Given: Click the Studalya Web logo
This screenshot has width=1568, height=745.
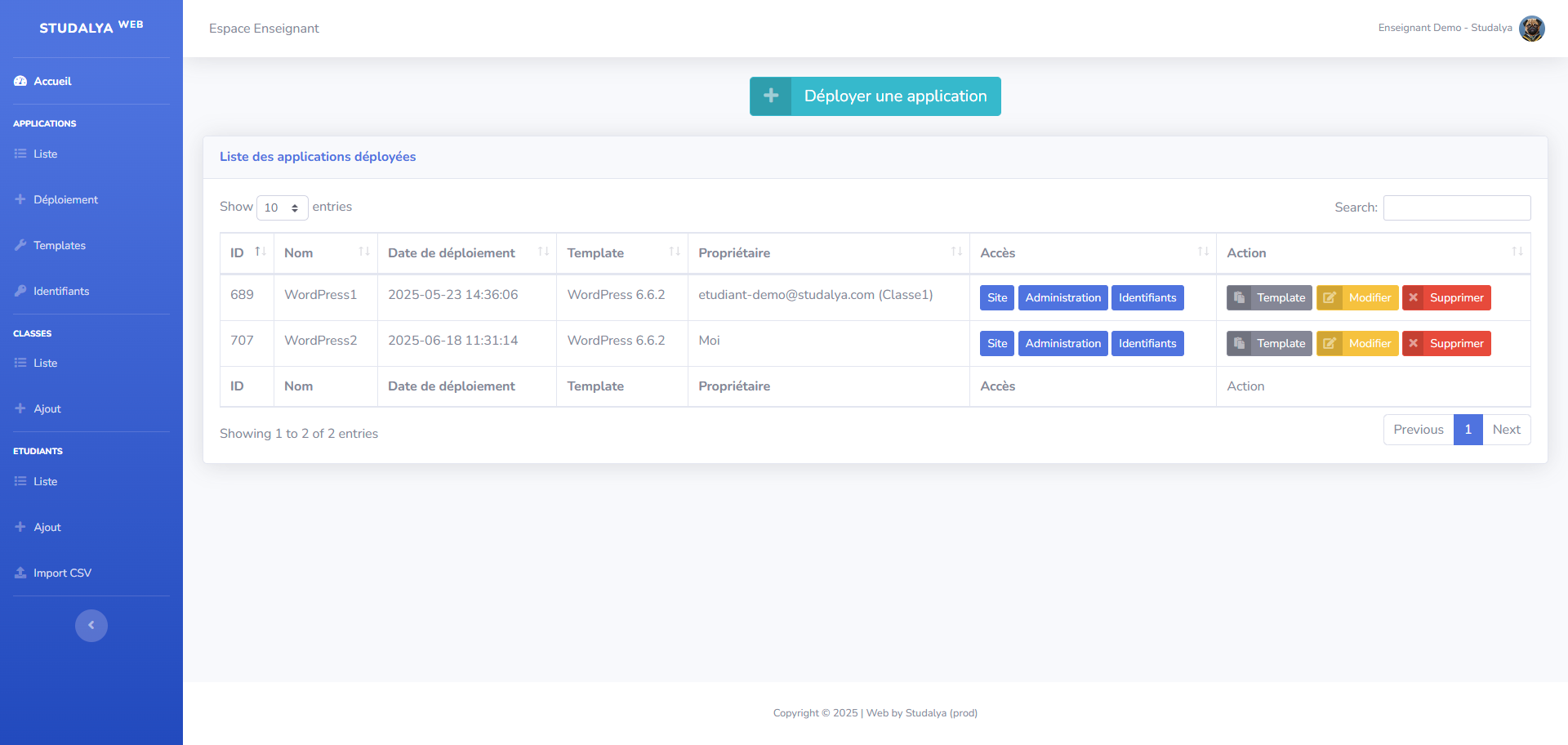Looking at the screenshot, I should pos(91,27).
